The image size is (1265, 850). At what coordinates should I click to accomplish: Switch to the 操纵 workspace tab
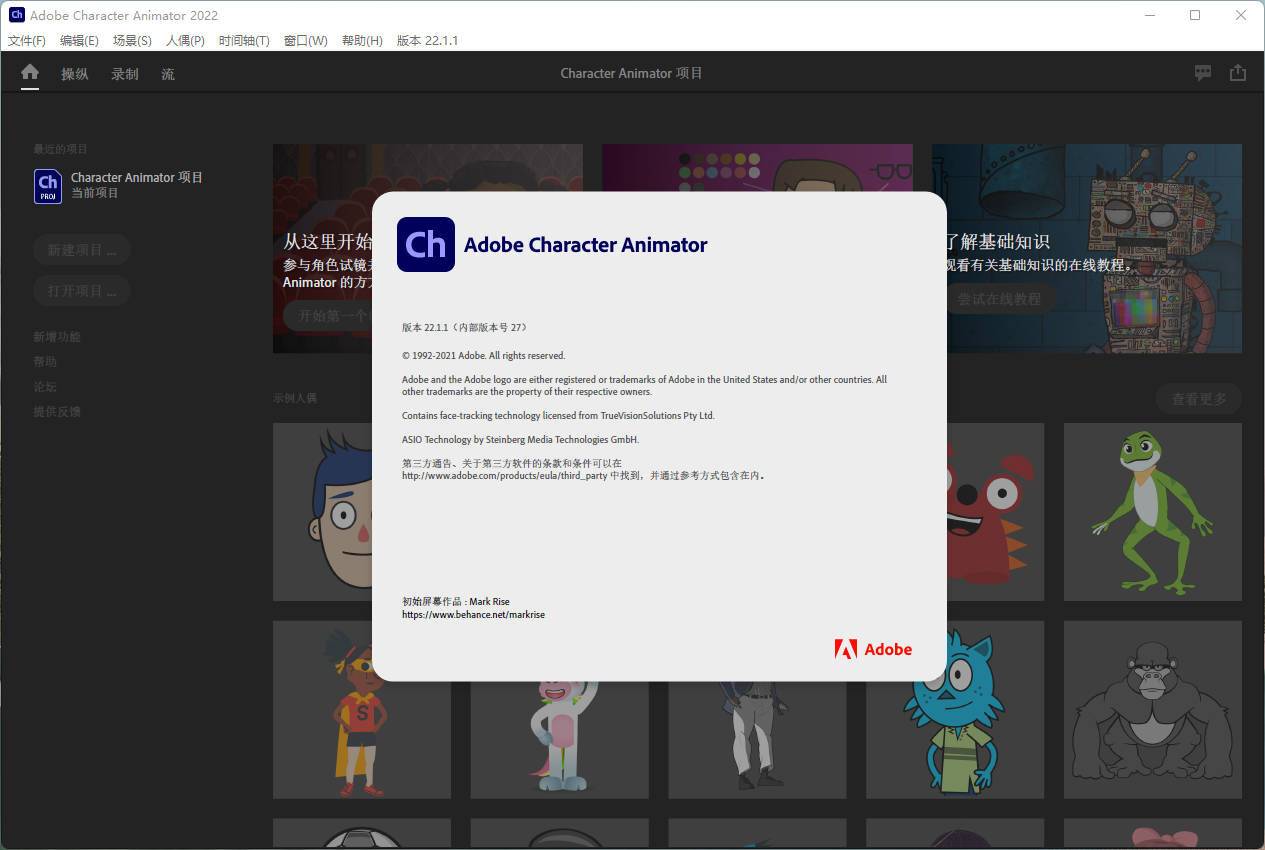click(75, 74)
